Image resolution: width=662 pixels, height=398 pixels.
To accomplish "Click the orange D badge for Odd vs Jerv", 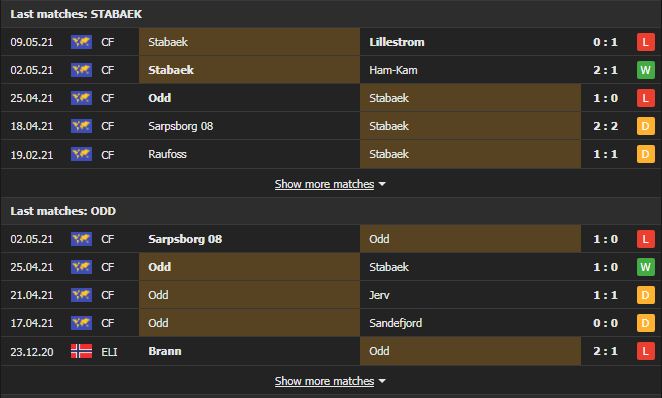I will (646, 295).
